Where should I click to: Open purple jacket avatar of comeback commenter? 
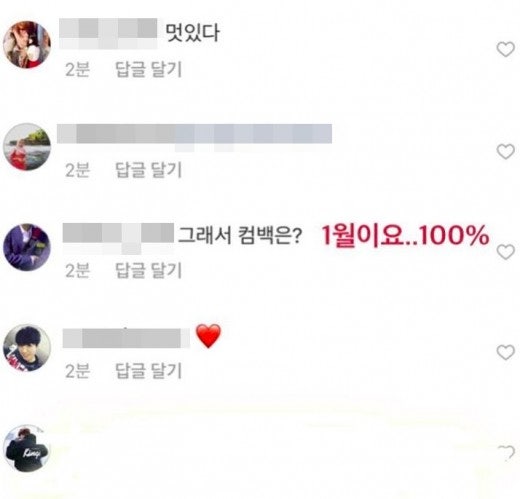tap(27, 247)
